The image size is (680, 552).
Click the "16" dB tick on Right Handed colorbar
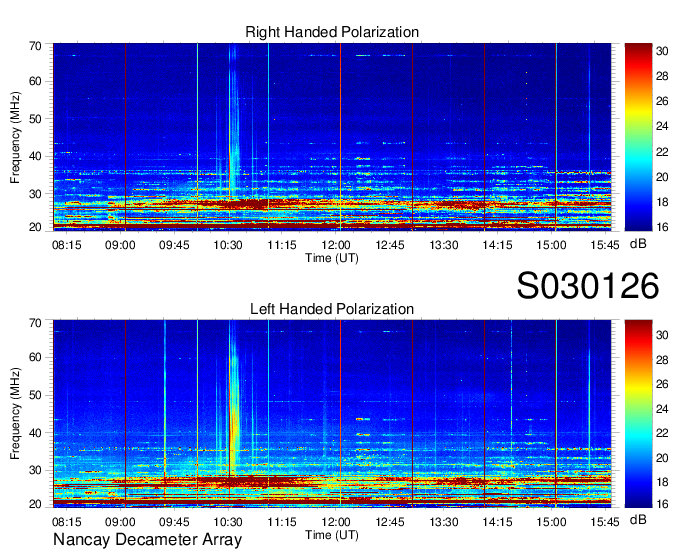tap(662, 227)
